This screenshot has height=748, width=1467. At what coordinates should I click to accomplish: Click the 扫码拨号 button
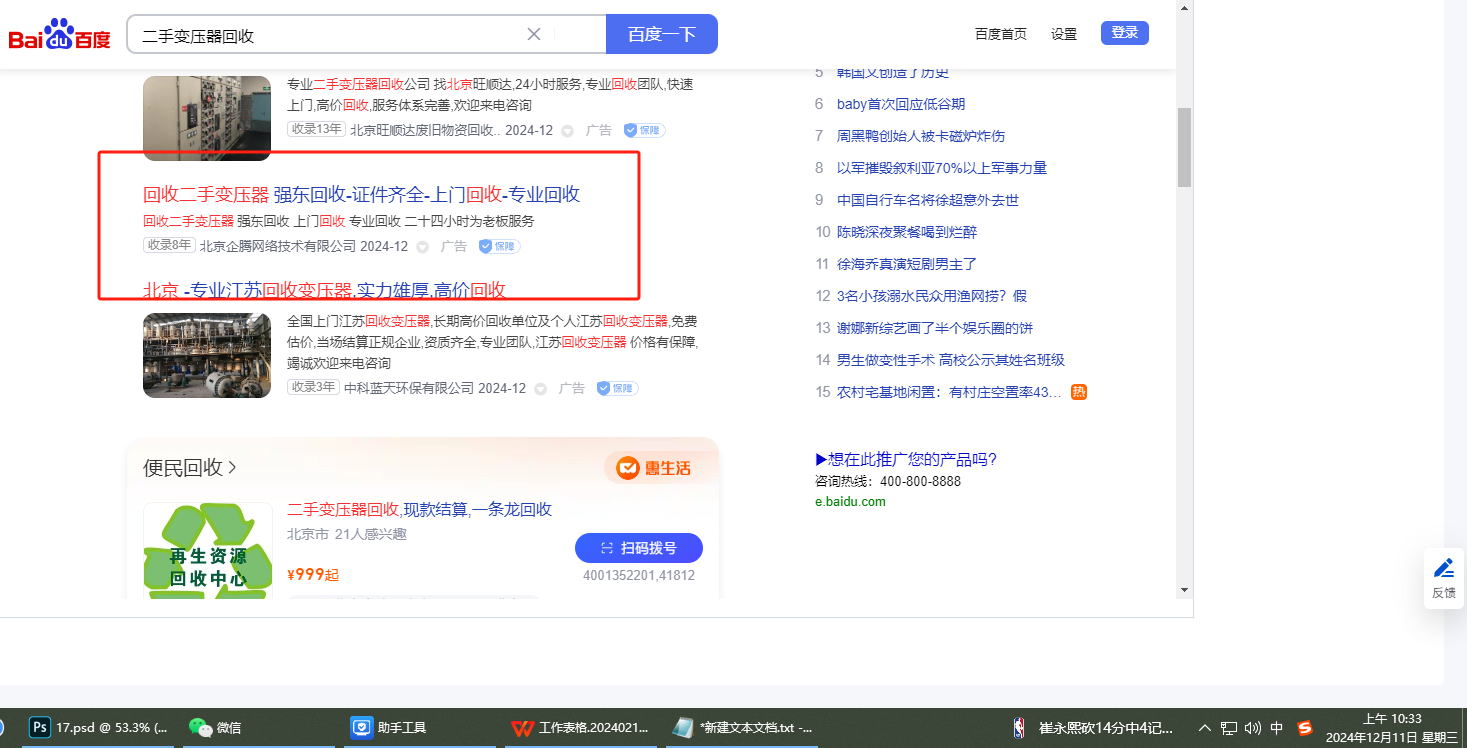638,548
